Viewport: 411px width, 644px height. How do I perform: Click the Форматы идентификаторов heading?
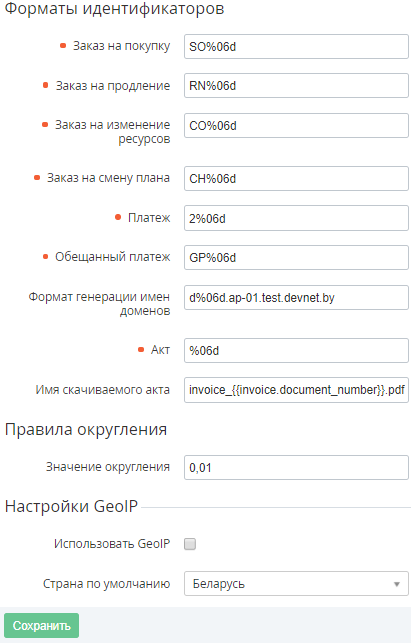coord(115,9)
